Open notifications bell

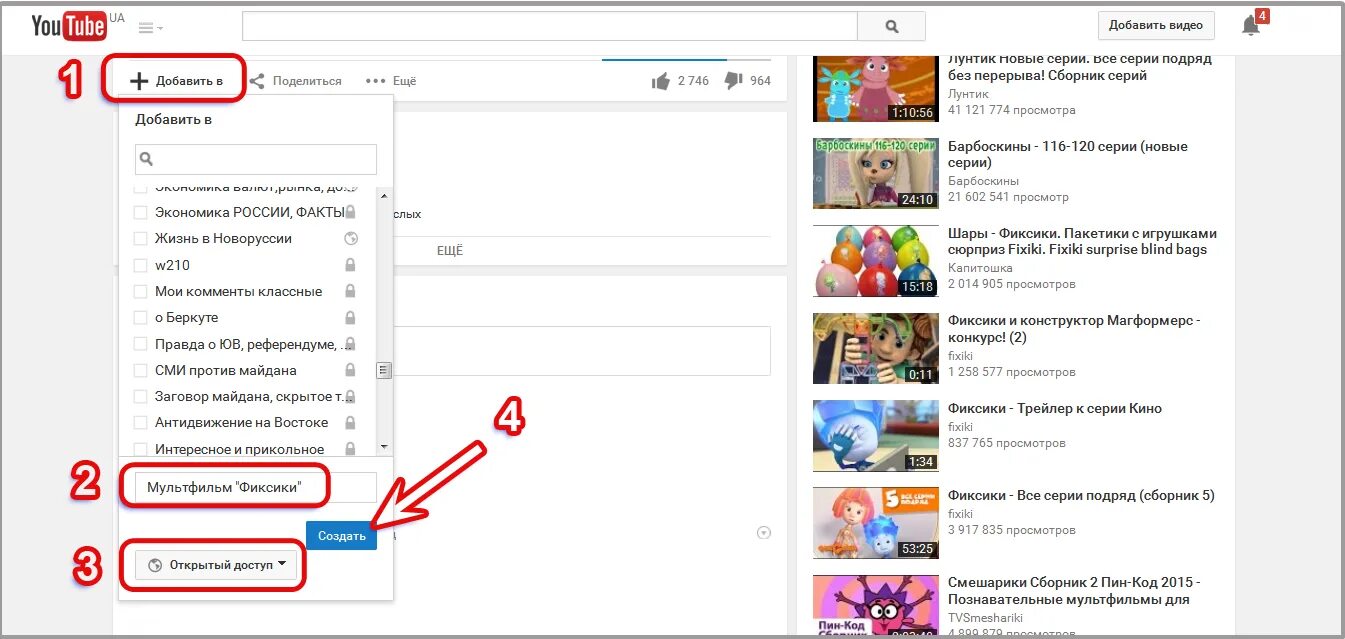[1251, 26]
